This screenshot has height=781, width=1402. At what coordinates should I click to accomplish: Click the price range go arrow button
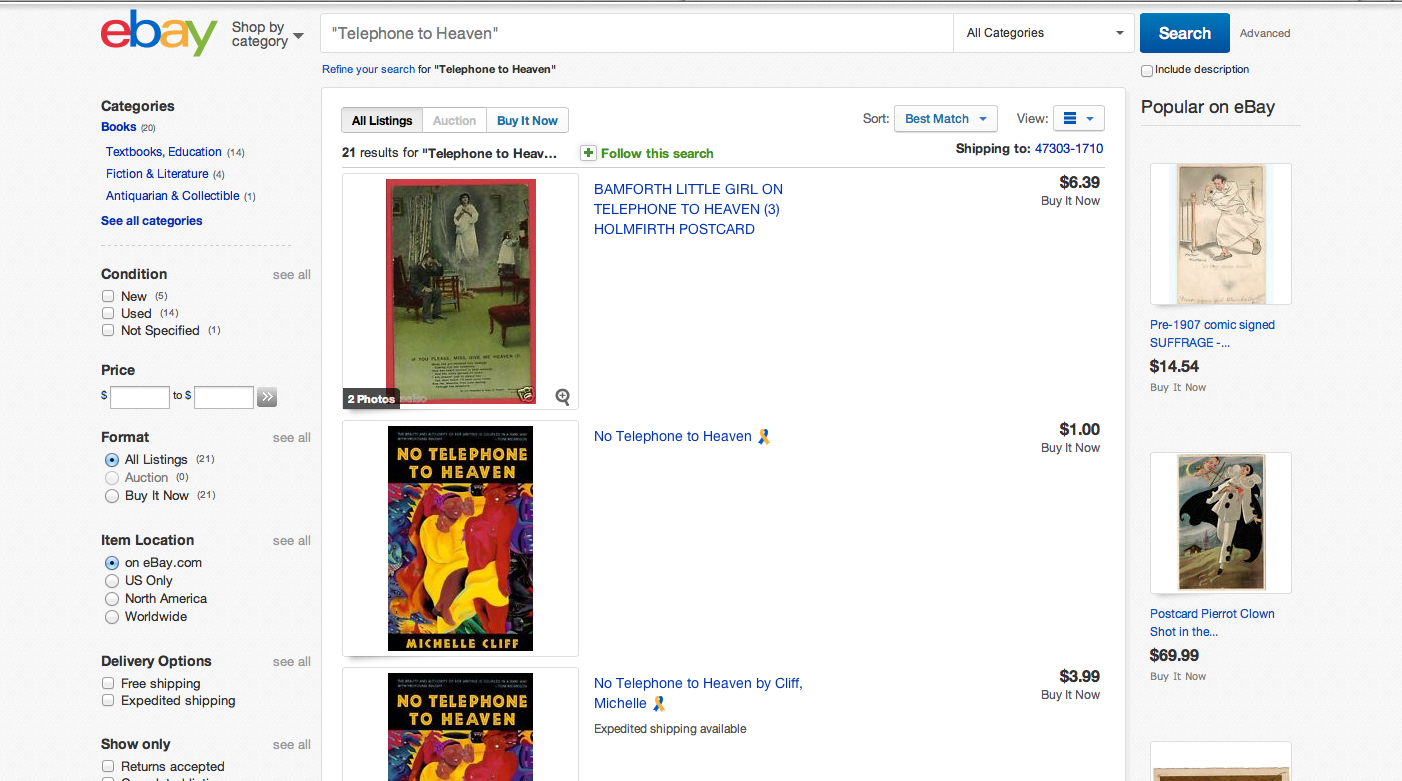click(267, 397)
